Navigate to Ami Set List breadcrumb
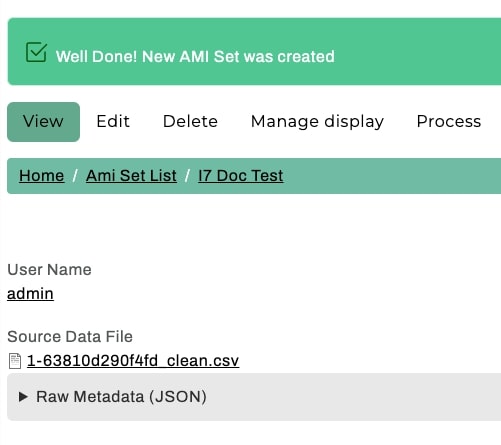 pos(131,176)
